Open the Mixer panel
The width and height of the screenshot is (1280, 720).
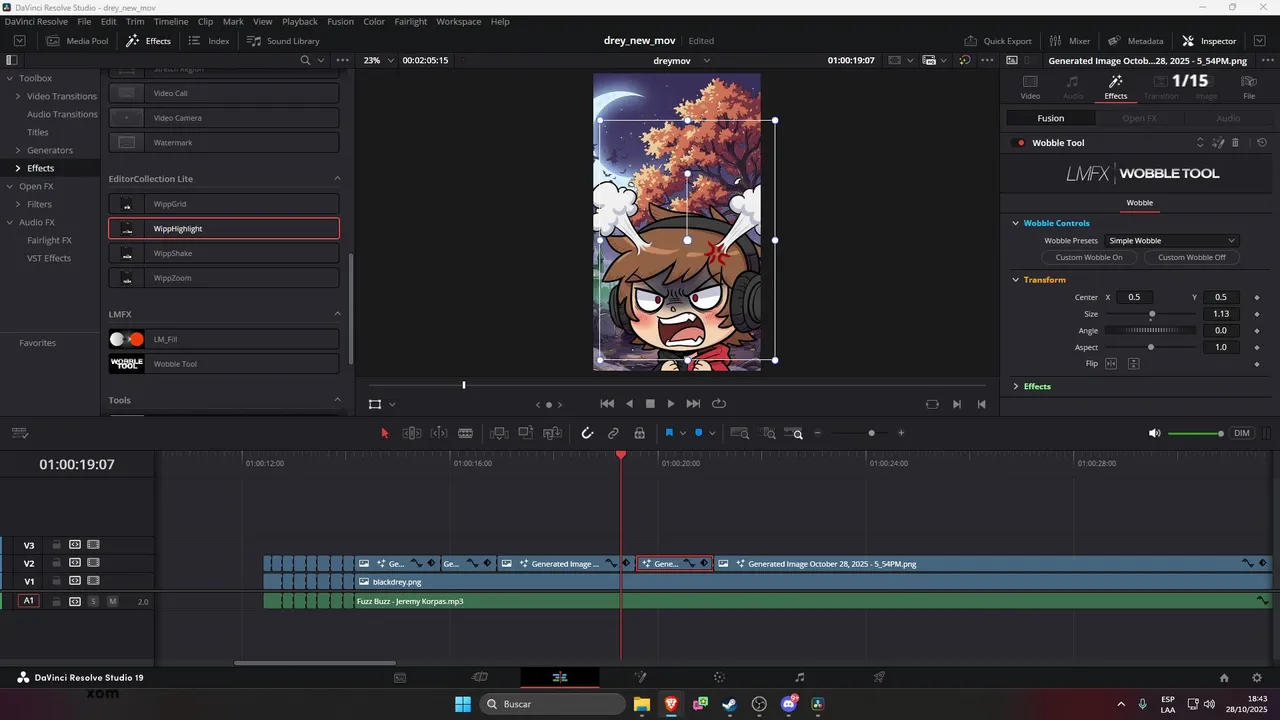[1069, 41]
